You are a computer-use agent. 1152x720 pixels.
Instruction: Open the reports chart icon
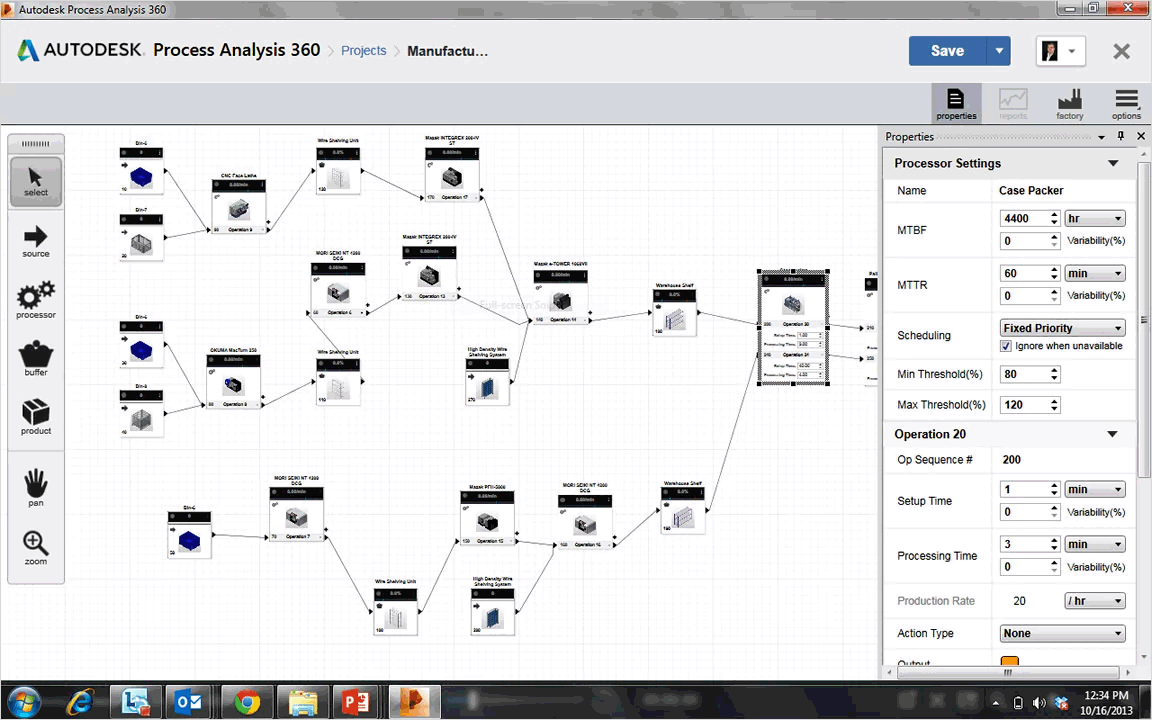(1012, 104)
